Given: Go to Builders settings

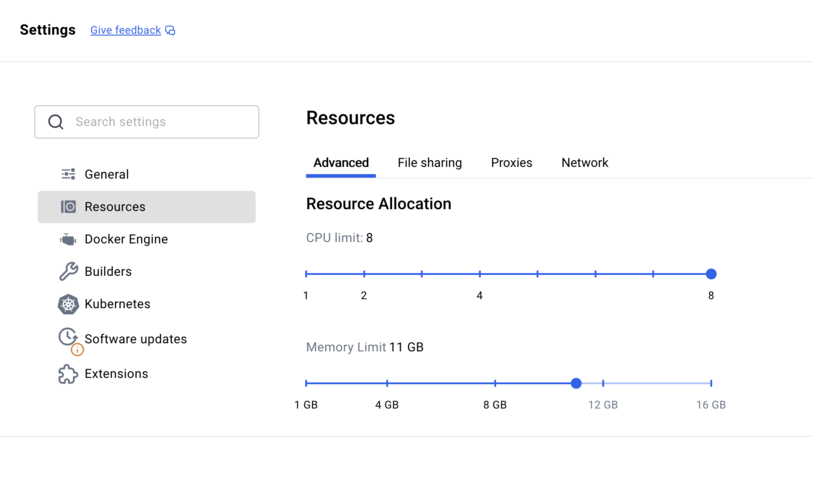Looking at the screenshot, I should coord(147,271).
